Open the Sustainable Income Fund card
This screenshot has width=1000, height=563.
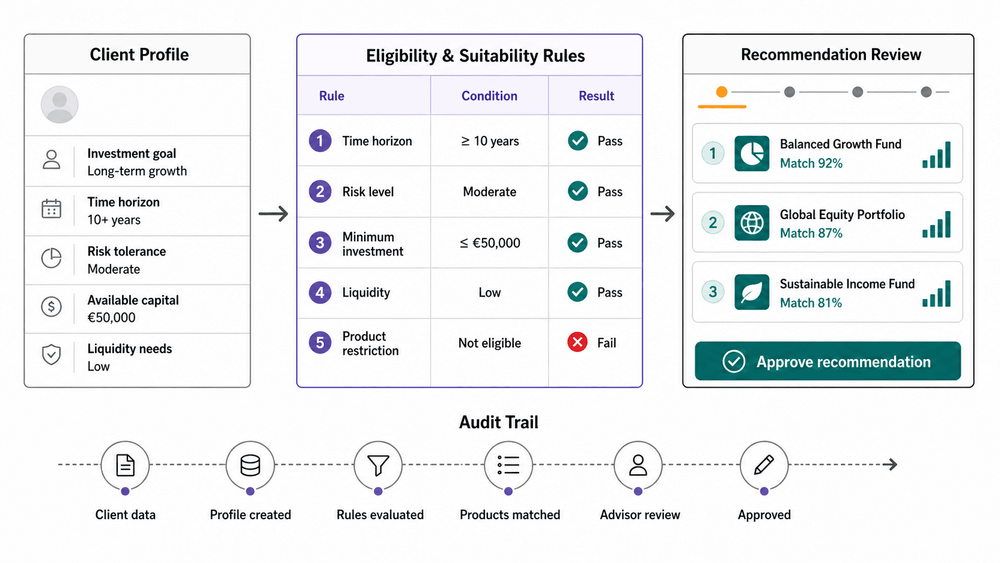[x=827, y=292]
